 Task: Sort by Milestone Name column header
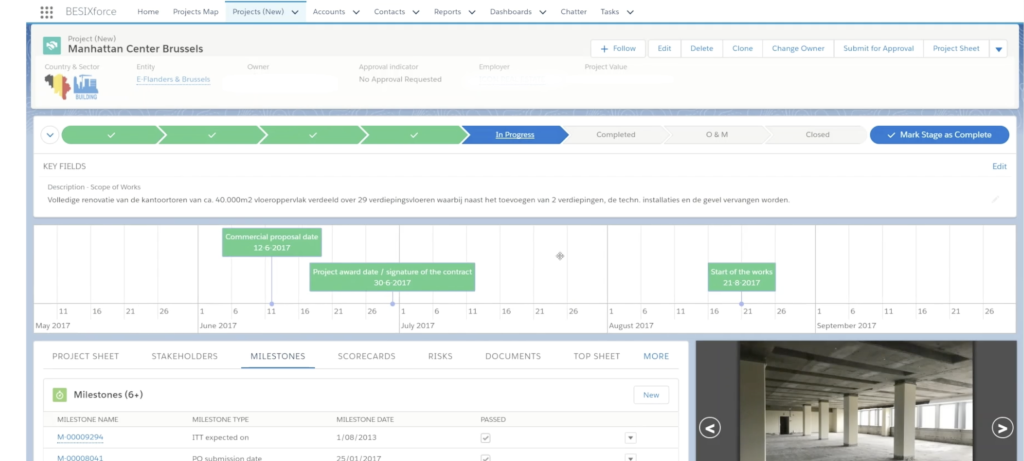coord(88,419)
